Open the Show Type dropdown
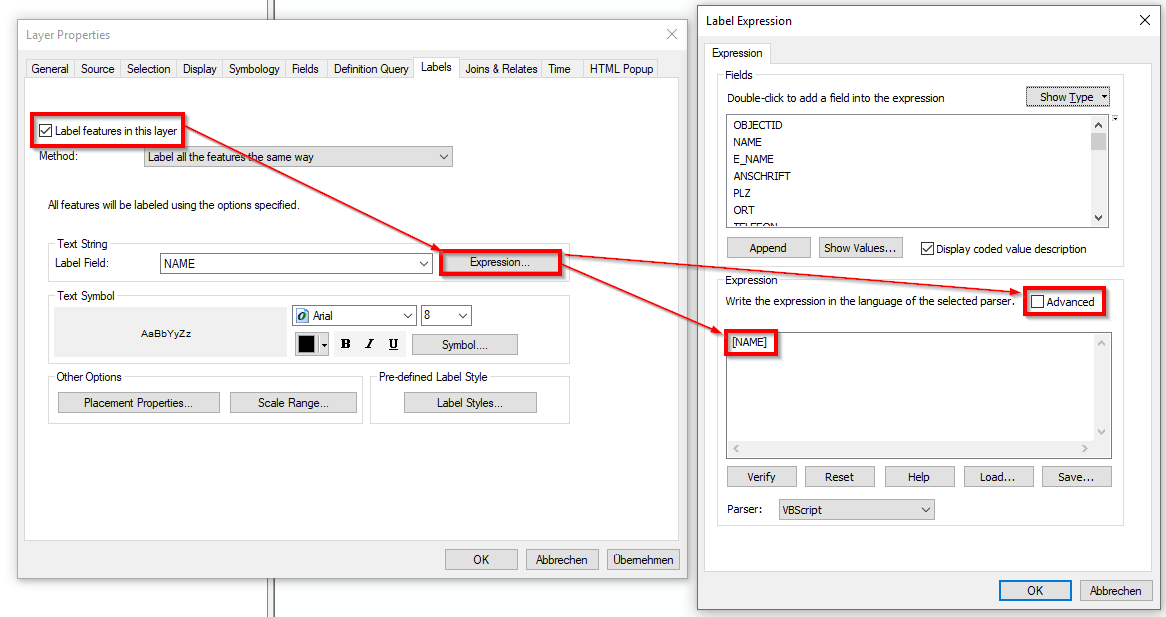 1068,96
